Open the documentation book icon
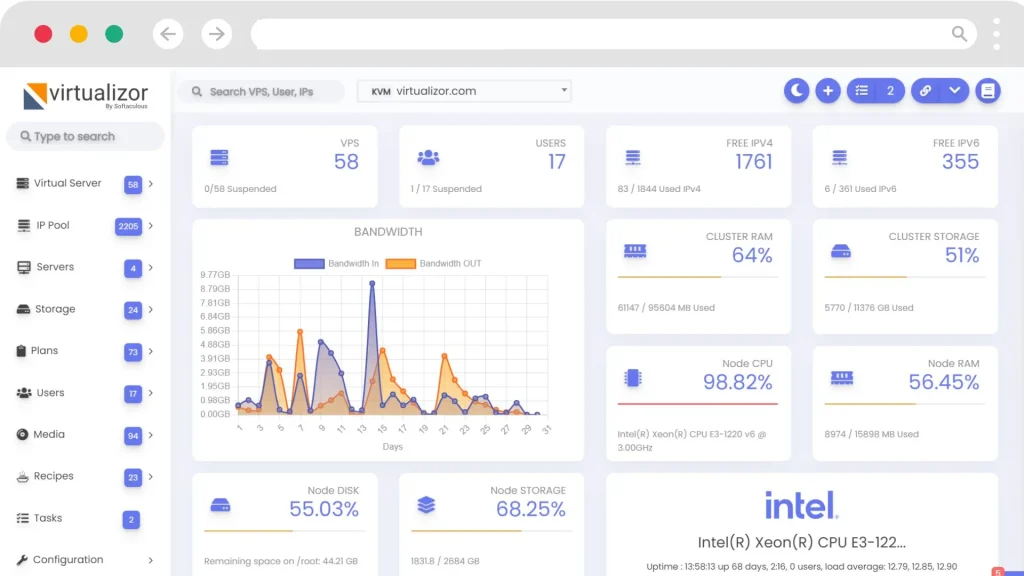 pos(988,91)
